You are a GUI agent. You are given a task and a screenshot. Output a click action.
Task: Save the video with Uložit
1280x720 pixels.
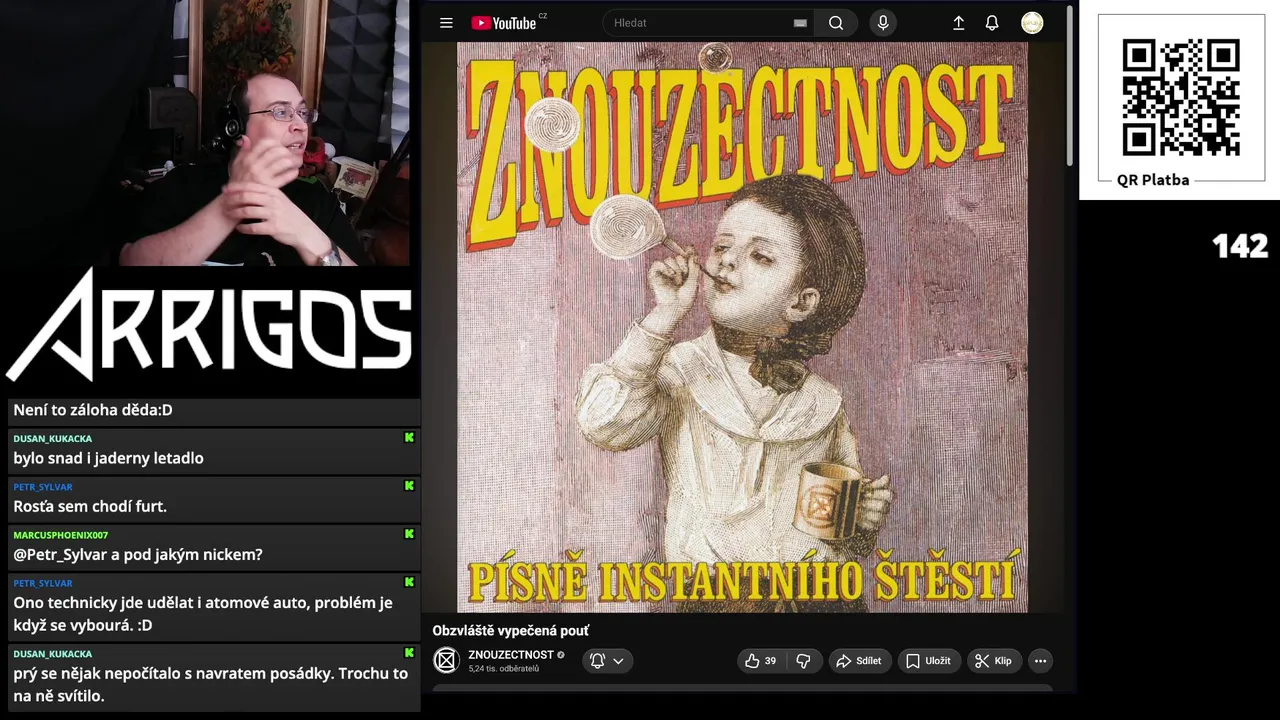(x=928, y=661)
